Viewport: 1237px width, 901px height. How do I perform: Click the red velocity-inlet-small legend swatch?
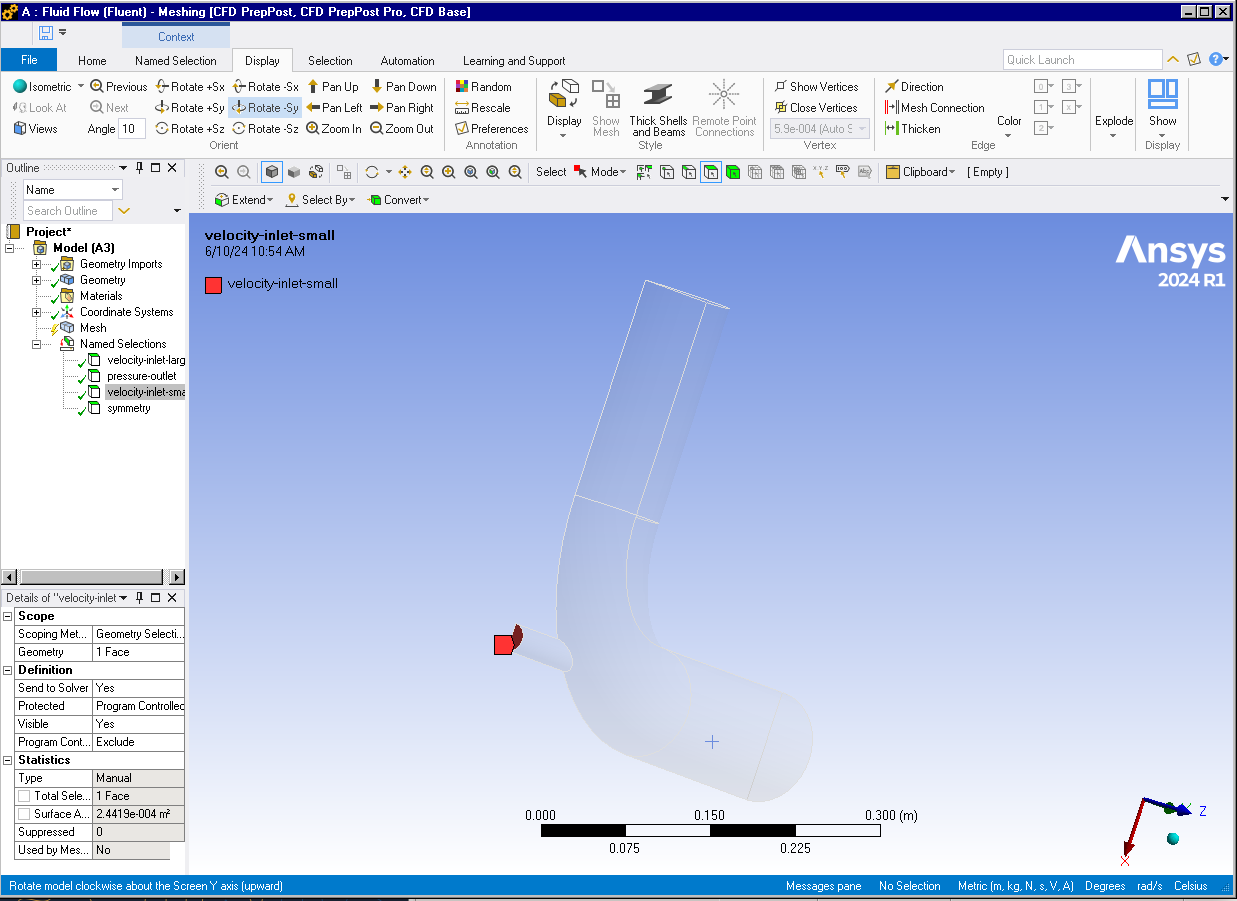tap(213, 284)
